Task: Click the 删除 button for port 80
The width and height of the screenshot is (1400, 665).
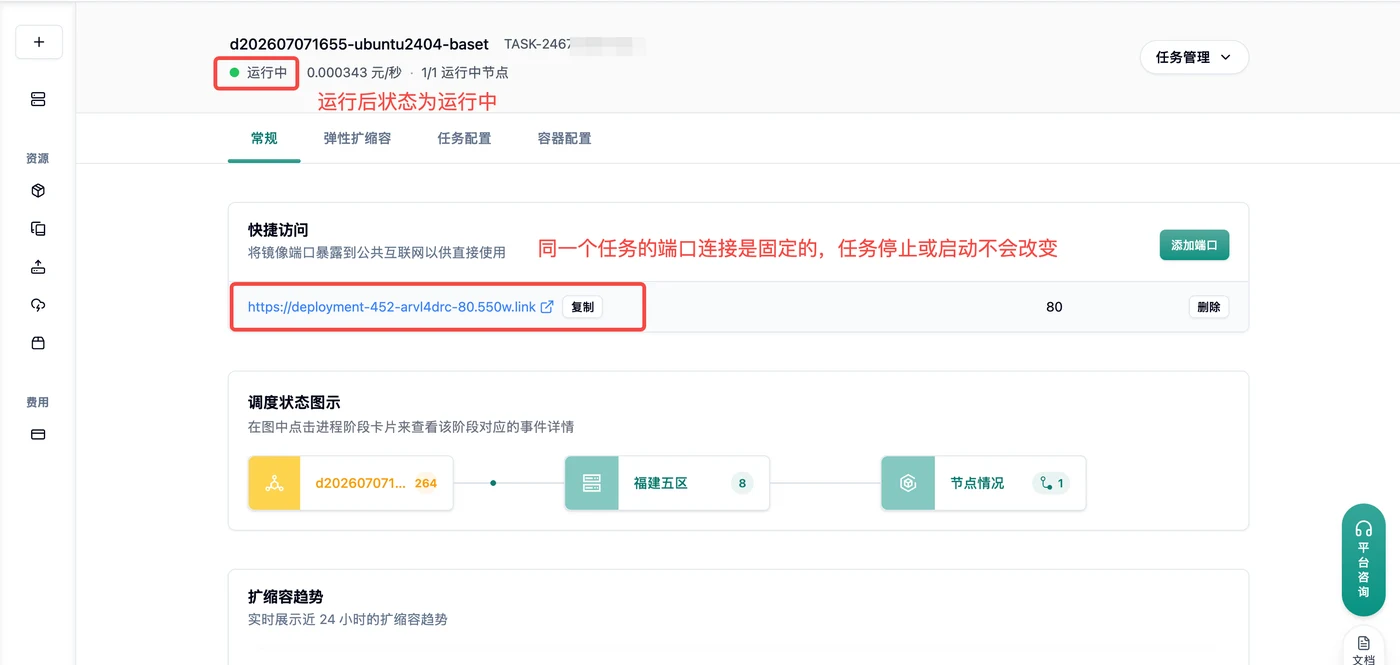Action: coord(1208,307)
